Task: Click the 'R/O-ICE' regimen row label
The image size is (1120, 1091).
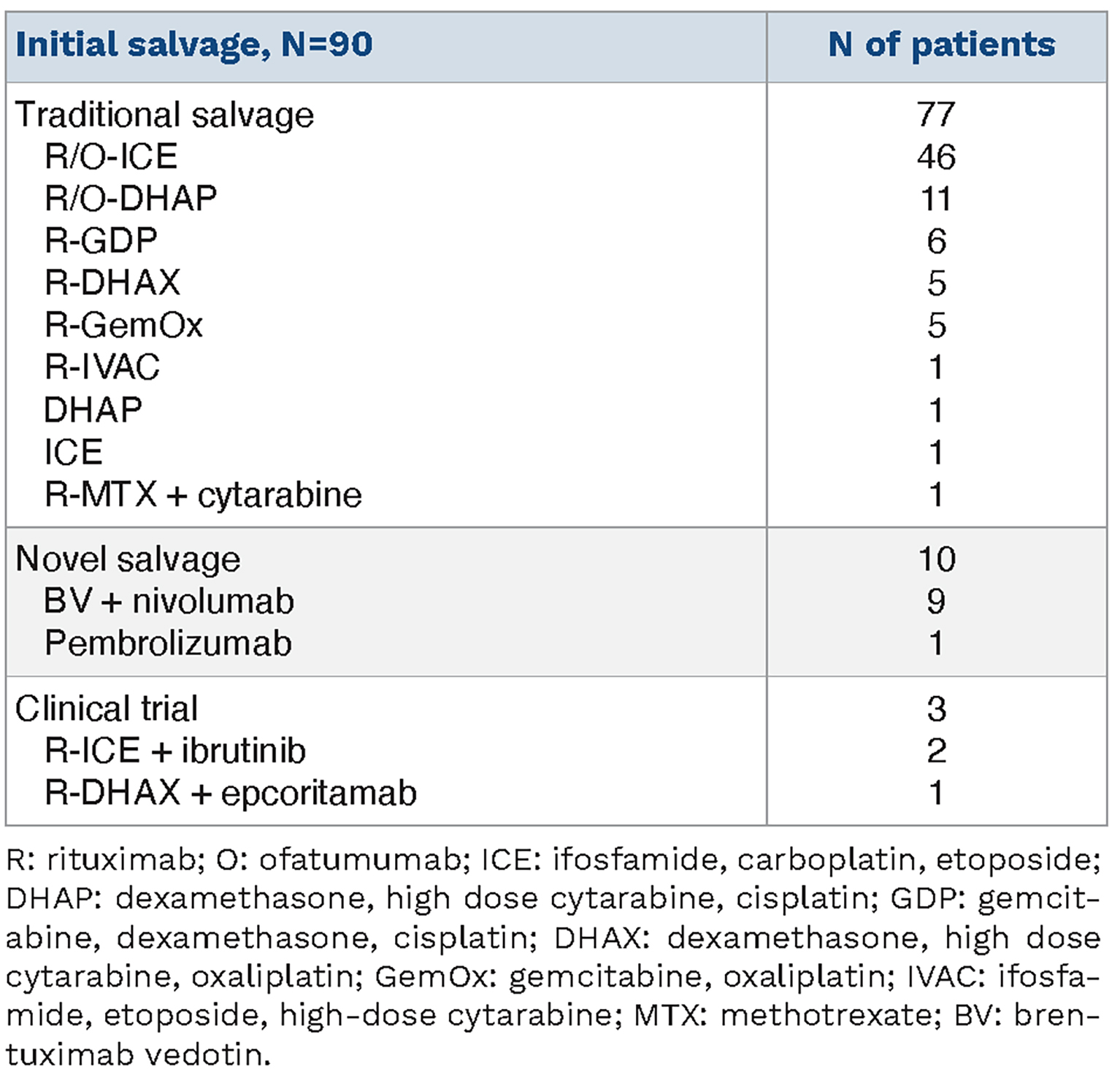Action: [x=111, y=157]
